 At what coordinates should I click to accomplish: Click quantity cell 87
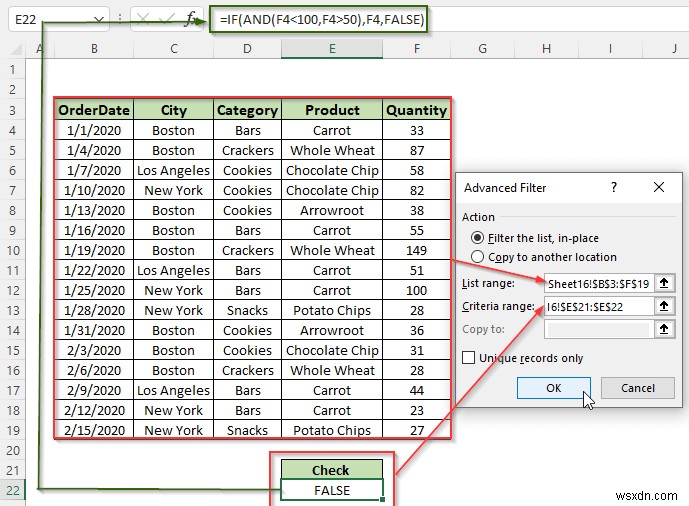click(417, 150)
